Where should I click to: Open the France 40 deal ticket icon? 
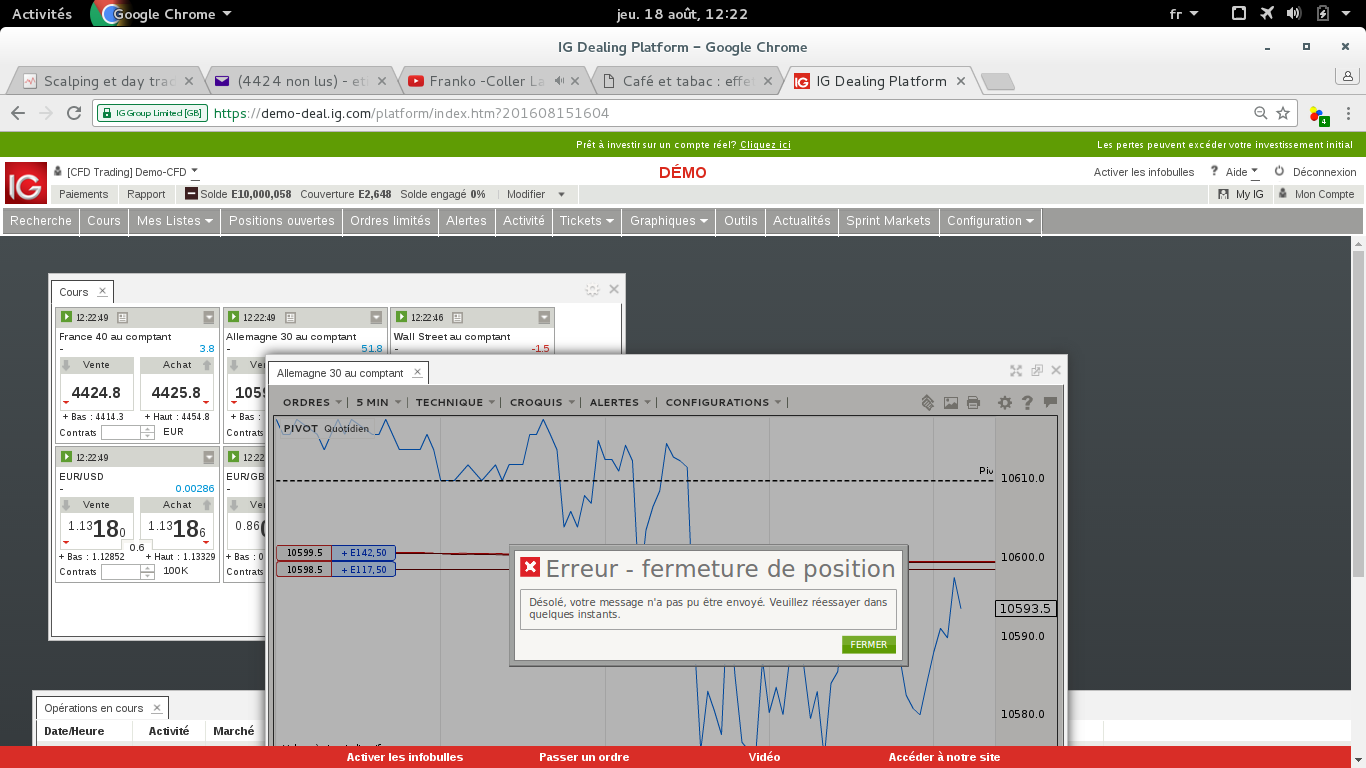(x=123, y=317)
